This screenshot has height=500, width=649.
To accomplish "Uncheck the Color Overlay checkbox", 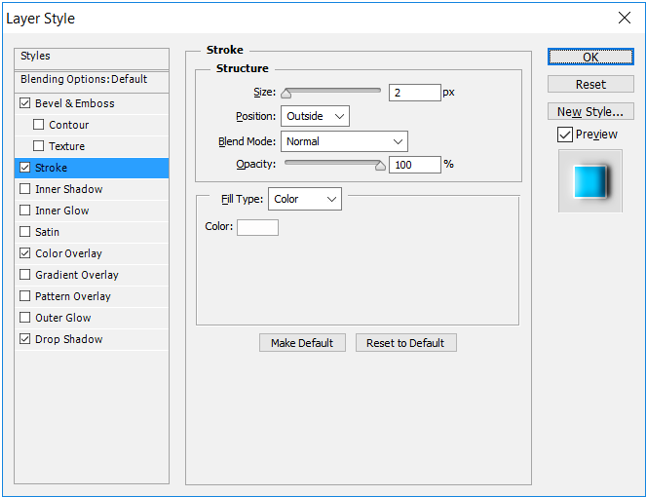I will pos(25,253).
